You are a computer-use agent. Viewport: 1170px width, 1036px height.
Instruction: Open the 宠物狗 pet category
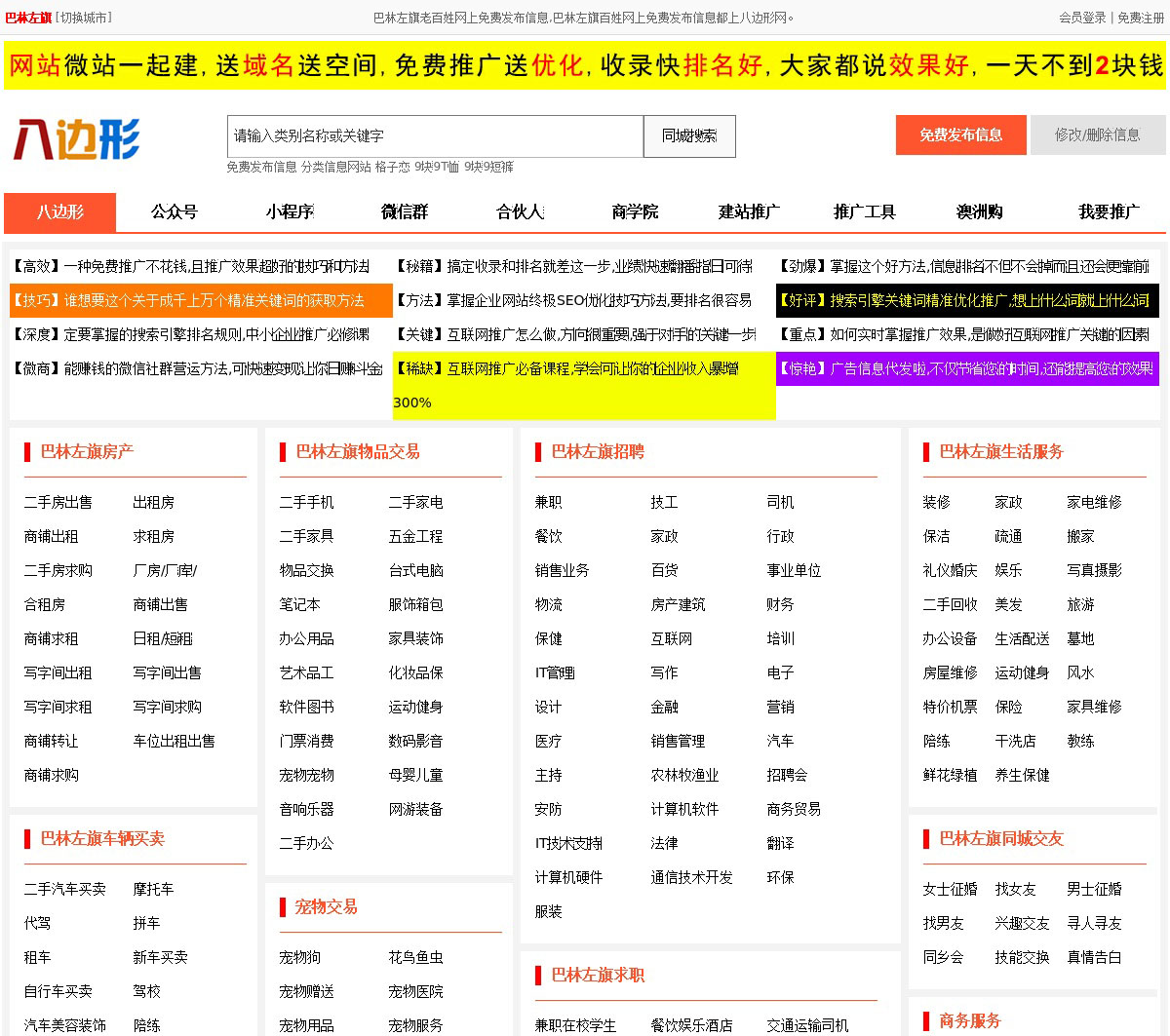pos(299,958)
